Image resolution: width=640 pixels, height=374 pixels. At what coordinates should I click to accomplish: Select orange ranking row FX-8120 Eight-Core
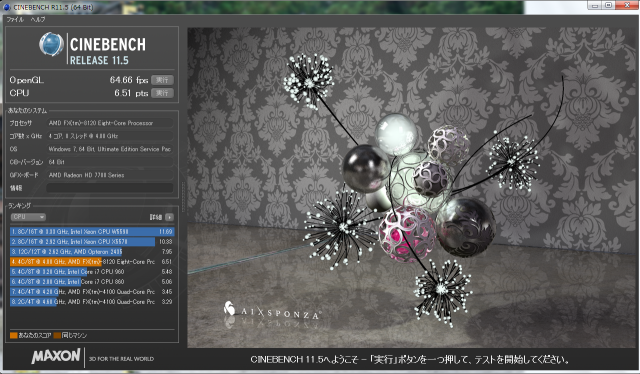92,262
